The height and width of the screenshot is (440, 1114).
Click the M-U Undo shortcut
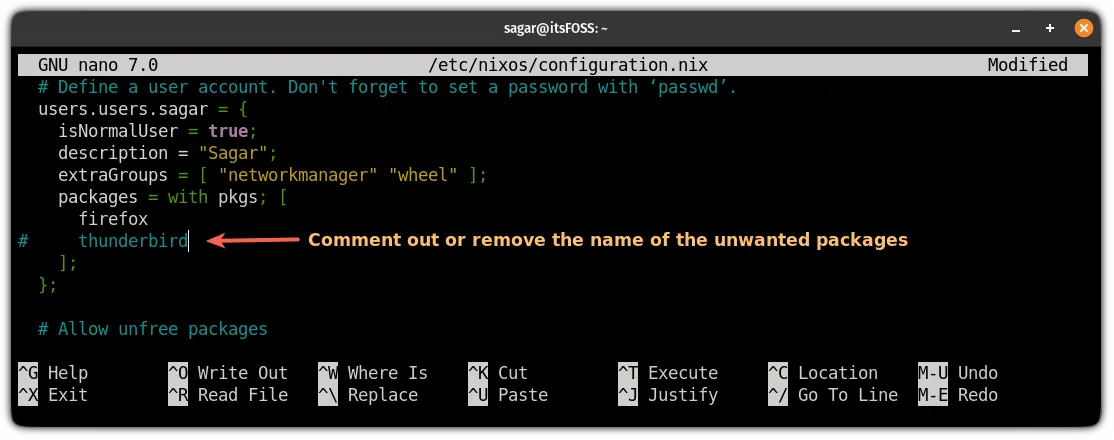click(x=958, y=373)
